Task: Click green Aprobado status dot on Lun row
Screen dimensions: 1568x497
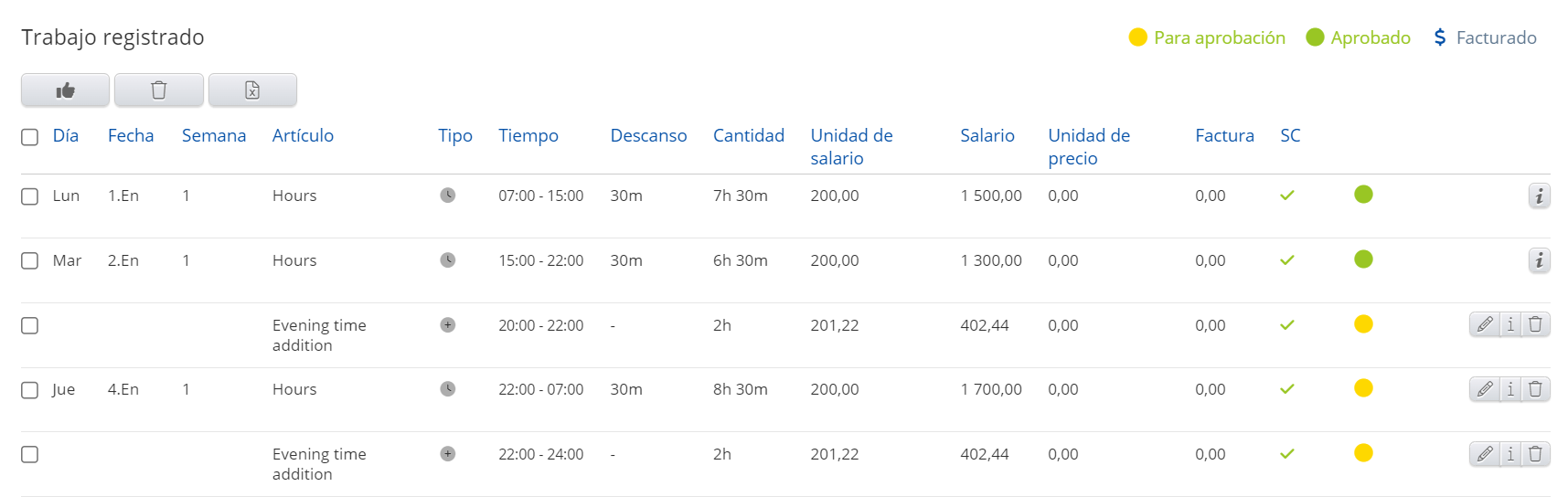Action: (x=1363, y=194)
